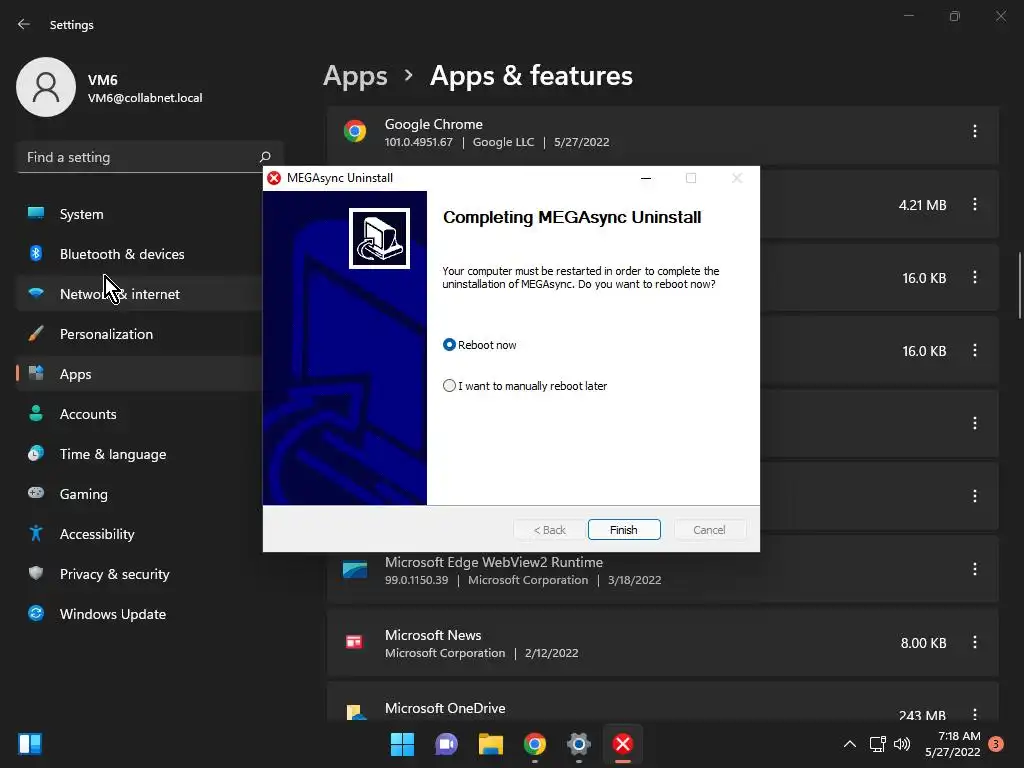Viewport: 1024px width, 768px height.
Task: Open more options for Microsoft Edge WebView2 Runtime
Action: click(x=975, y=569)
